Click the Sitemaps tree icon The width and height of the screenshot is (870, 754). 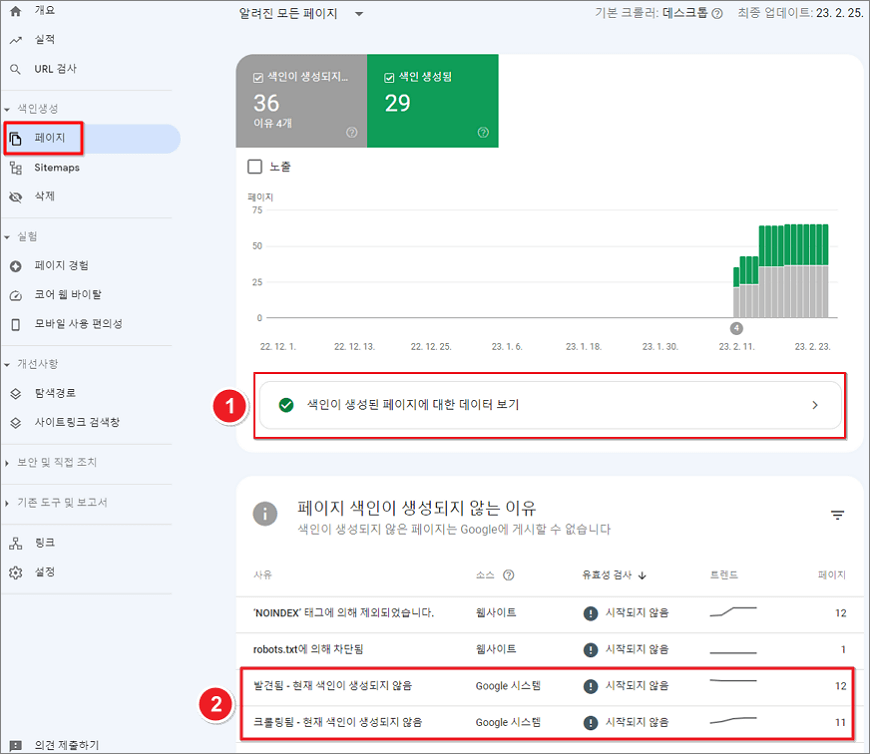coord(16,168)
